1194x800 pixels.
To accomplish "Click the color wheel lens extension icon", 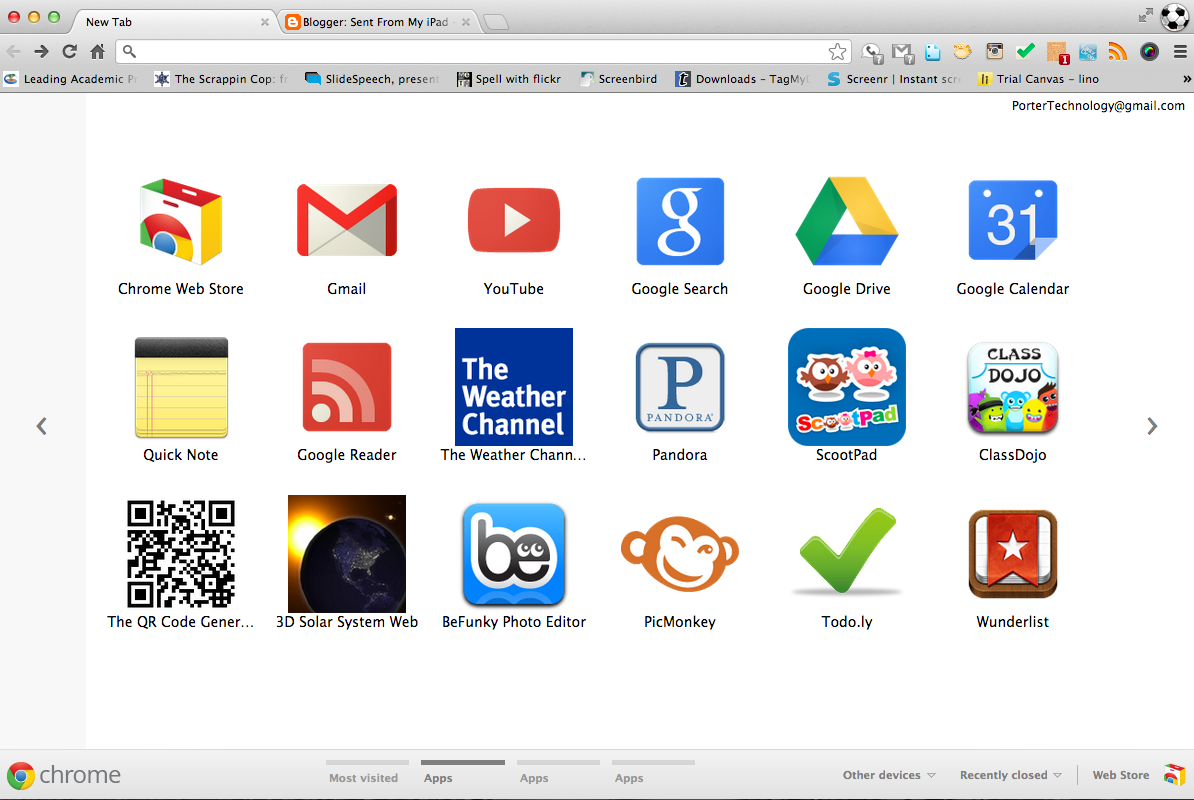I will click(x=1149, y=51).
